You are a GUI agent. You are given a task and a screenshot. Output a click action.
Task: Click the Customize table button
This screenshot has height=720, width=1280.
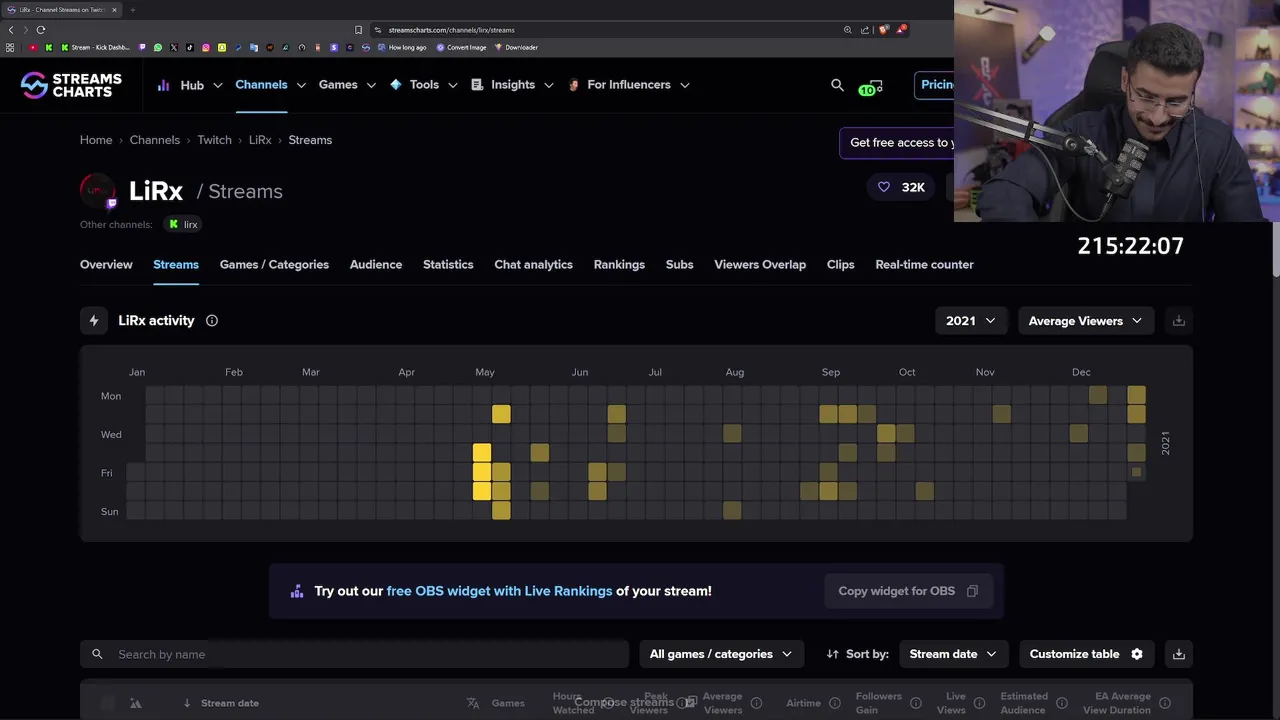click(x=1087, y=654)
